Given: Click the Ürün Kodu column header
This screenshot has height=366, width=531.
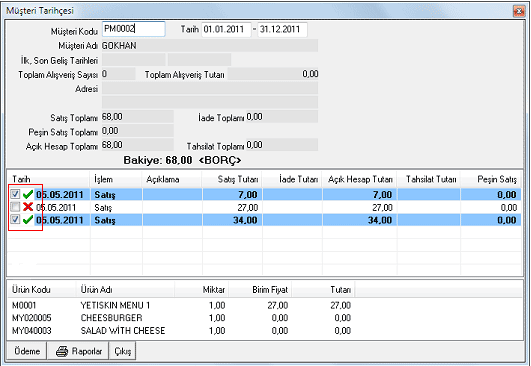Looking at the screenshot, I should [x=42, y=290].
